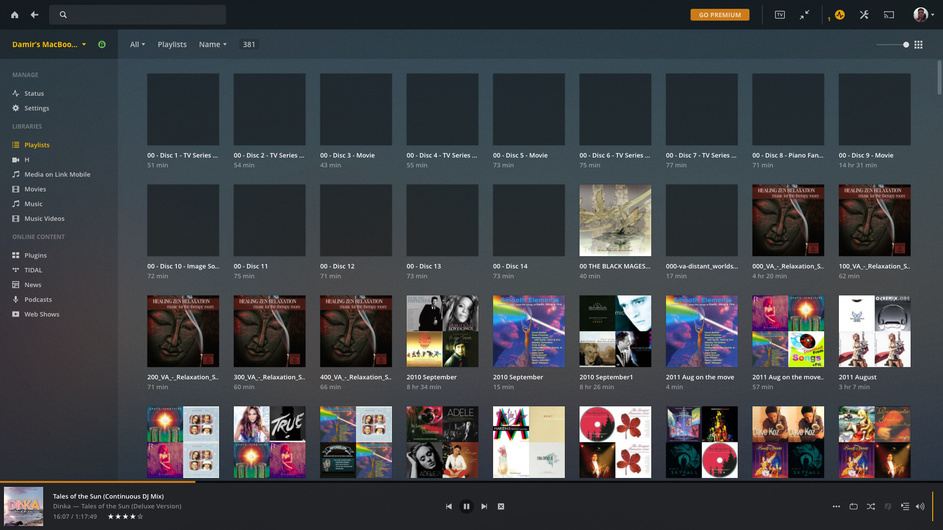
Task: Open the 2011 August playlist cover
Action: (874, 331)
